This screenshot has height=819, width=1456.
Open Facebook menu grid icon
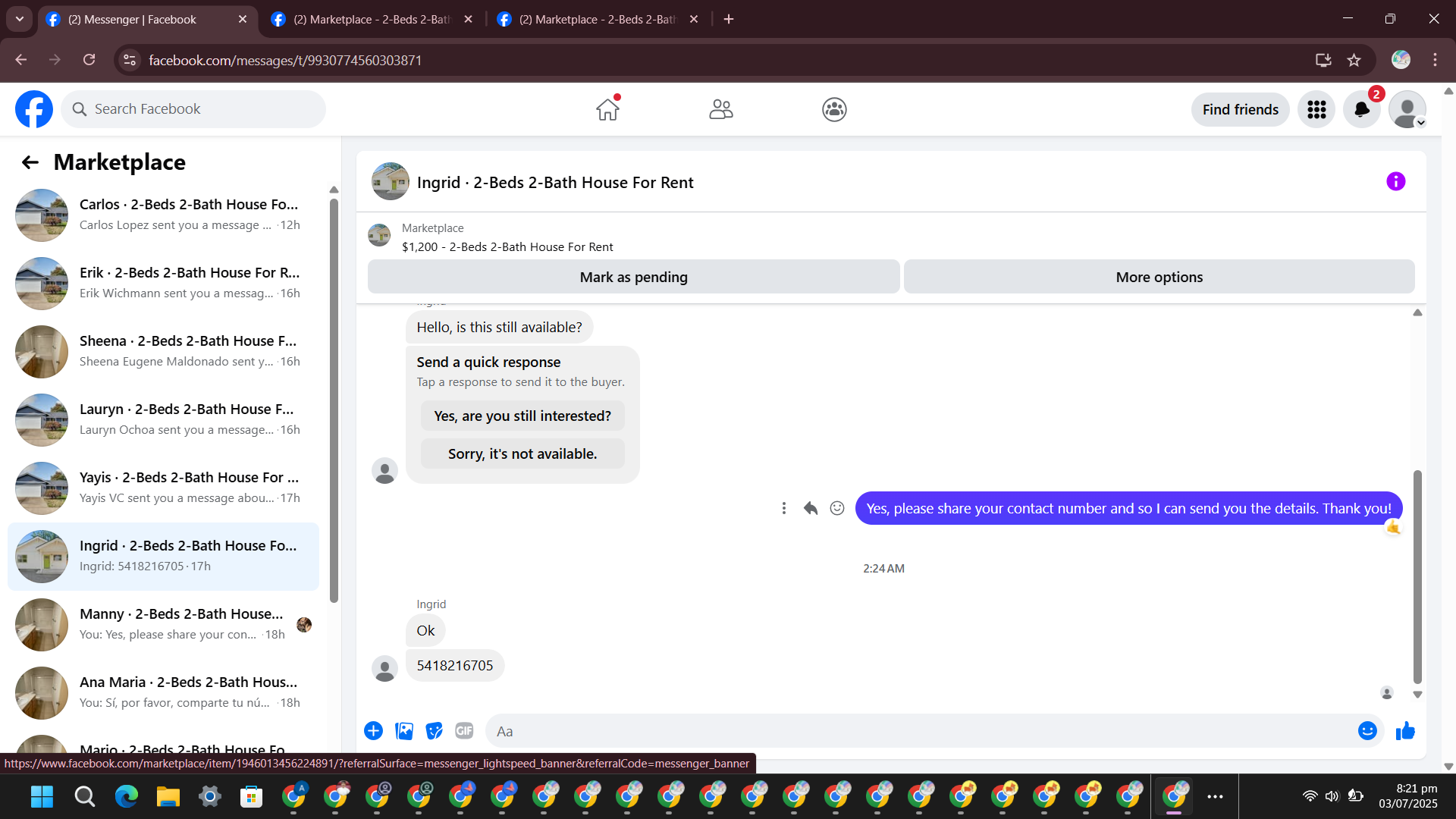pyautogui.click(x=1316, y=110)
